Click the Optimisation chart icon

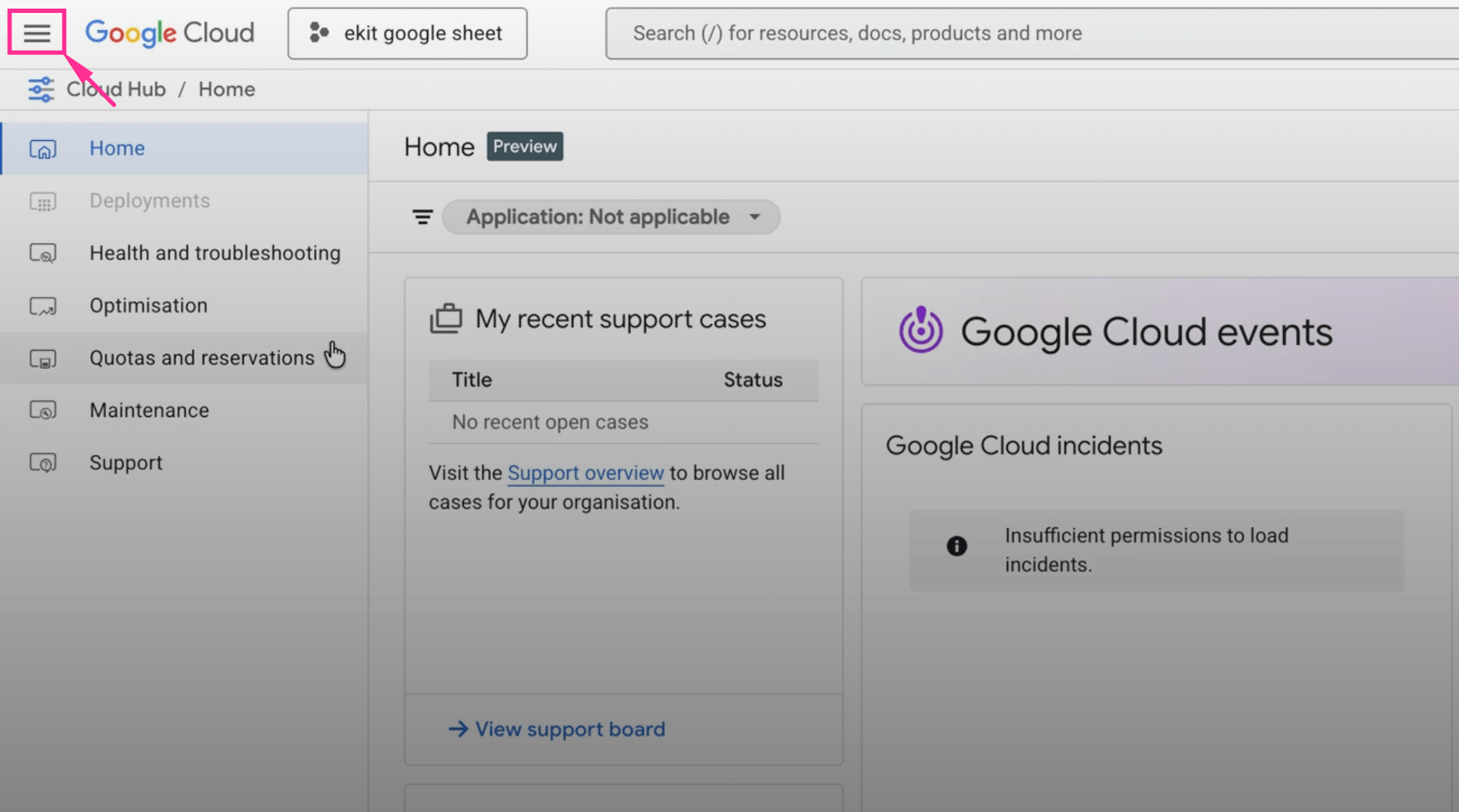pos(43,307)
